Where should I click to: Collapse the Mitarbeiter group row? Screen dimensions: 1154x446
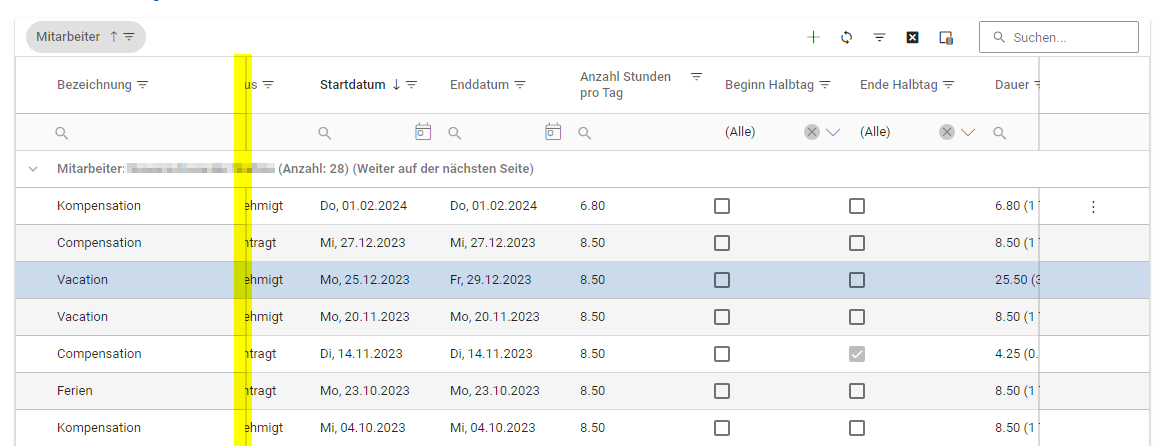[34, 169]
